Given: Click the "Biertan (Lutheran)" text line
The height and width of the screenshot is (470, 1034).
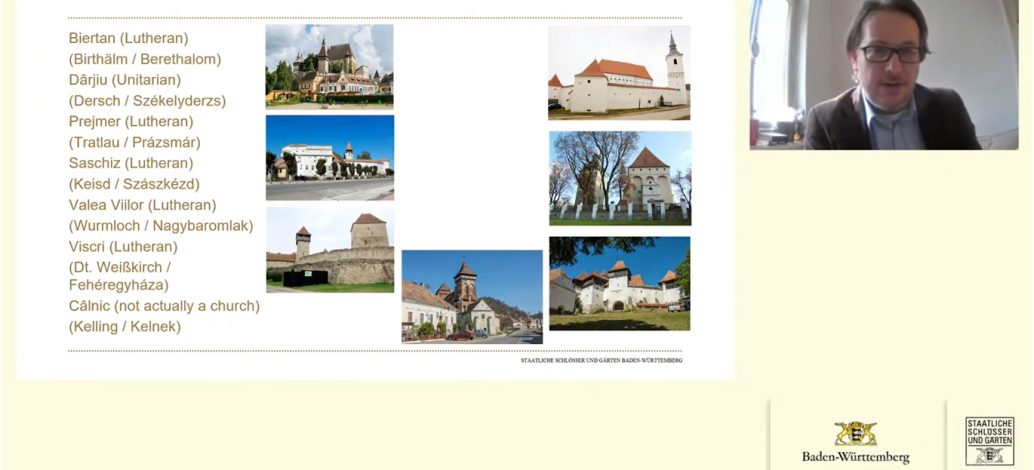Looking at the screenshot, I should pyautogui.click(x=128, y=38).
